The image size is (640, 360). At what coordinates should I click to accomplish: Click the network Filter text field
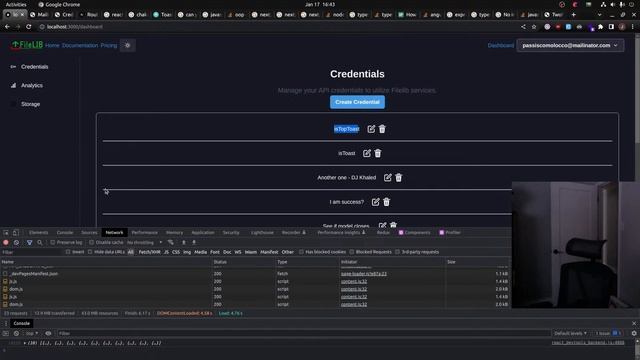pos(32,252)
